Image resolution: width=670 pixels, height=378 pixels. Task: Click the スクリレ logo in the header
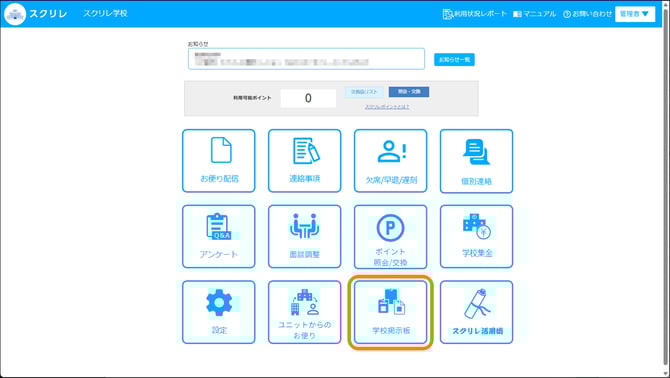pos(35,14)
